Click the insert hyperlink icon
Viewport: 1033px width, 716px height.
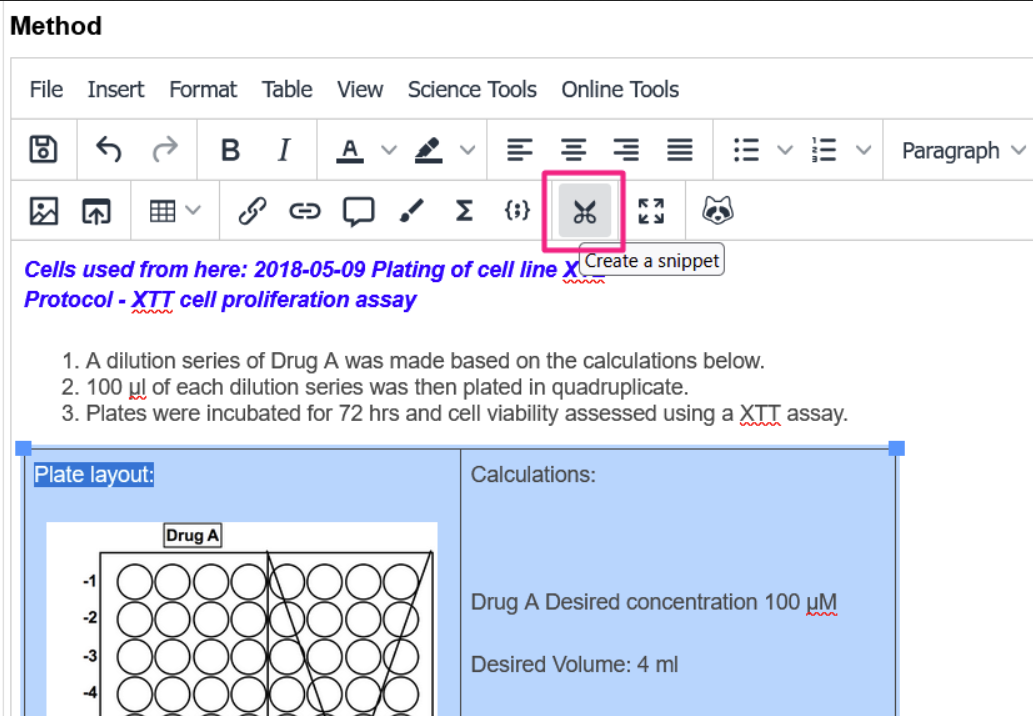tap(304, 211)
